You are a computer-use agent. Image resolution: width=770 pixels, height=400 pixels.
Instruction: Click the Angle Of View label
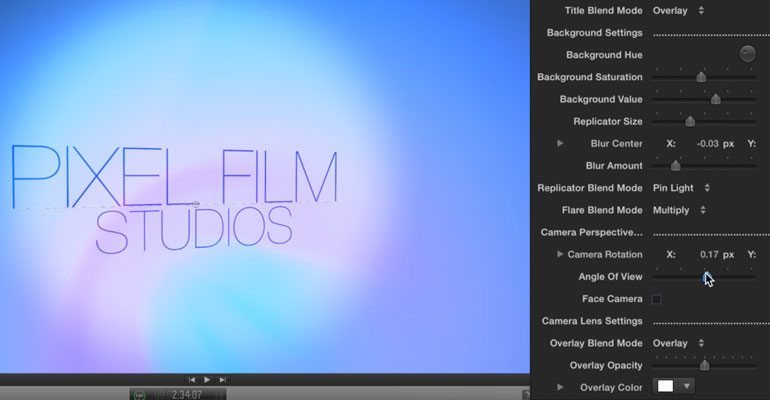(610, 277)
